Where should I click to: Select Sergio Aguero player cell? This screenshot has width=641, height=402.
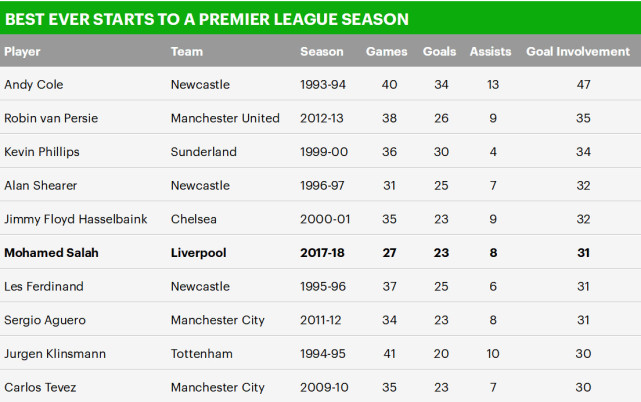[45, 320]
